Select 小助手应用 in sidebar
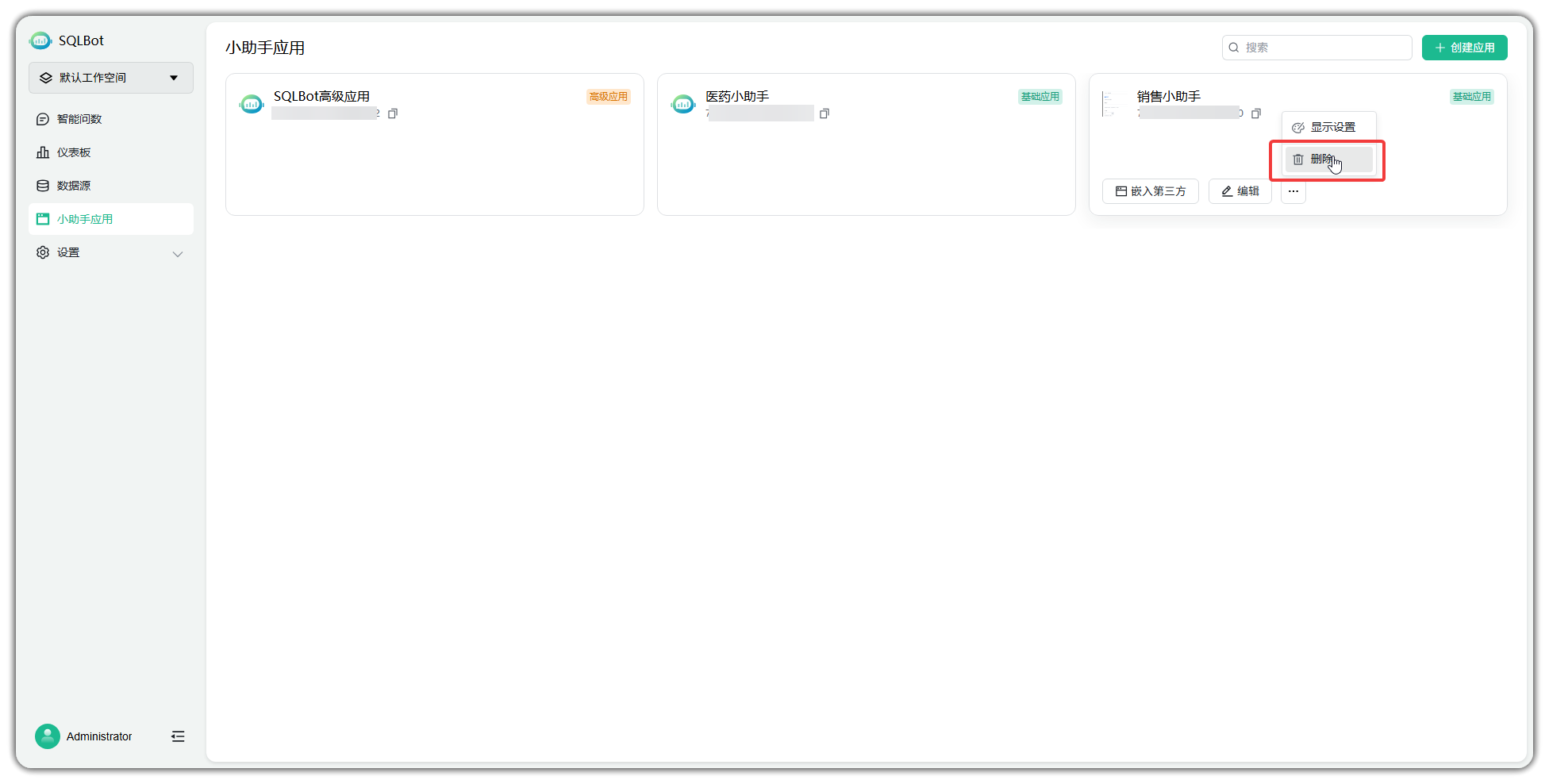Viewport: 1549px width, 784px height. (85, 219)
